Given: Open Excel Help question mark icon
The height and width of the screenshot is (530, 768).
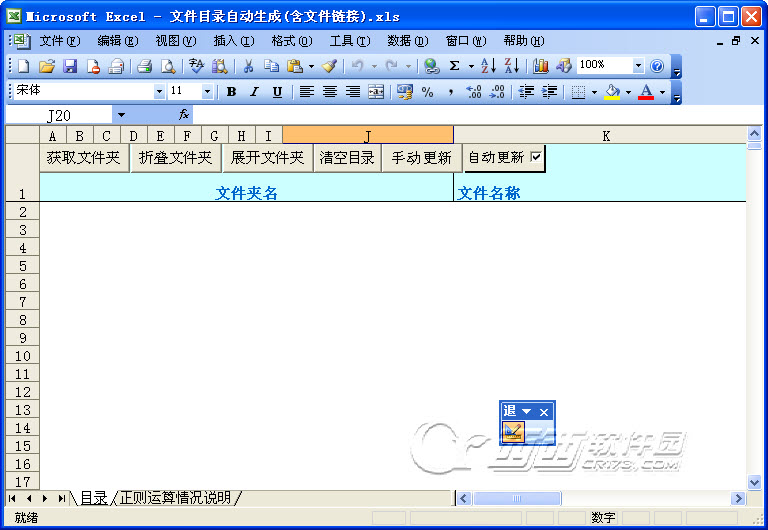Looking at the screenshot, I should [657, 66].
